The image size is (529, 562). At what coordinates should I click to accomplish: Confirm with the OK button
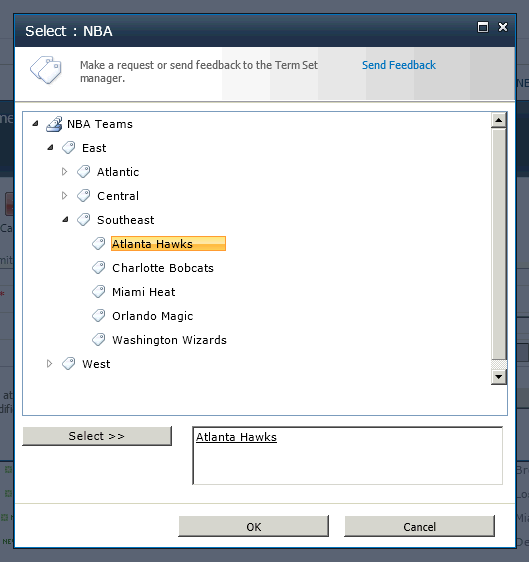click(x=253, y=527)
